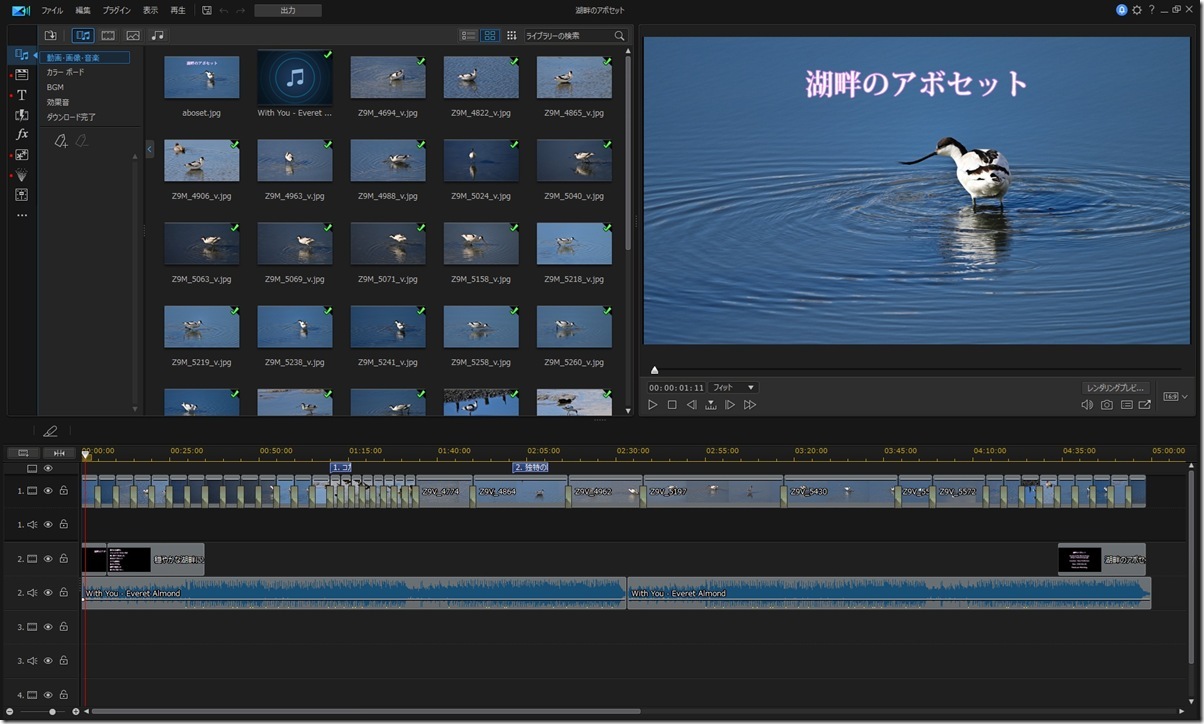
Task: Open the Title room
Action: coord(21,94)
